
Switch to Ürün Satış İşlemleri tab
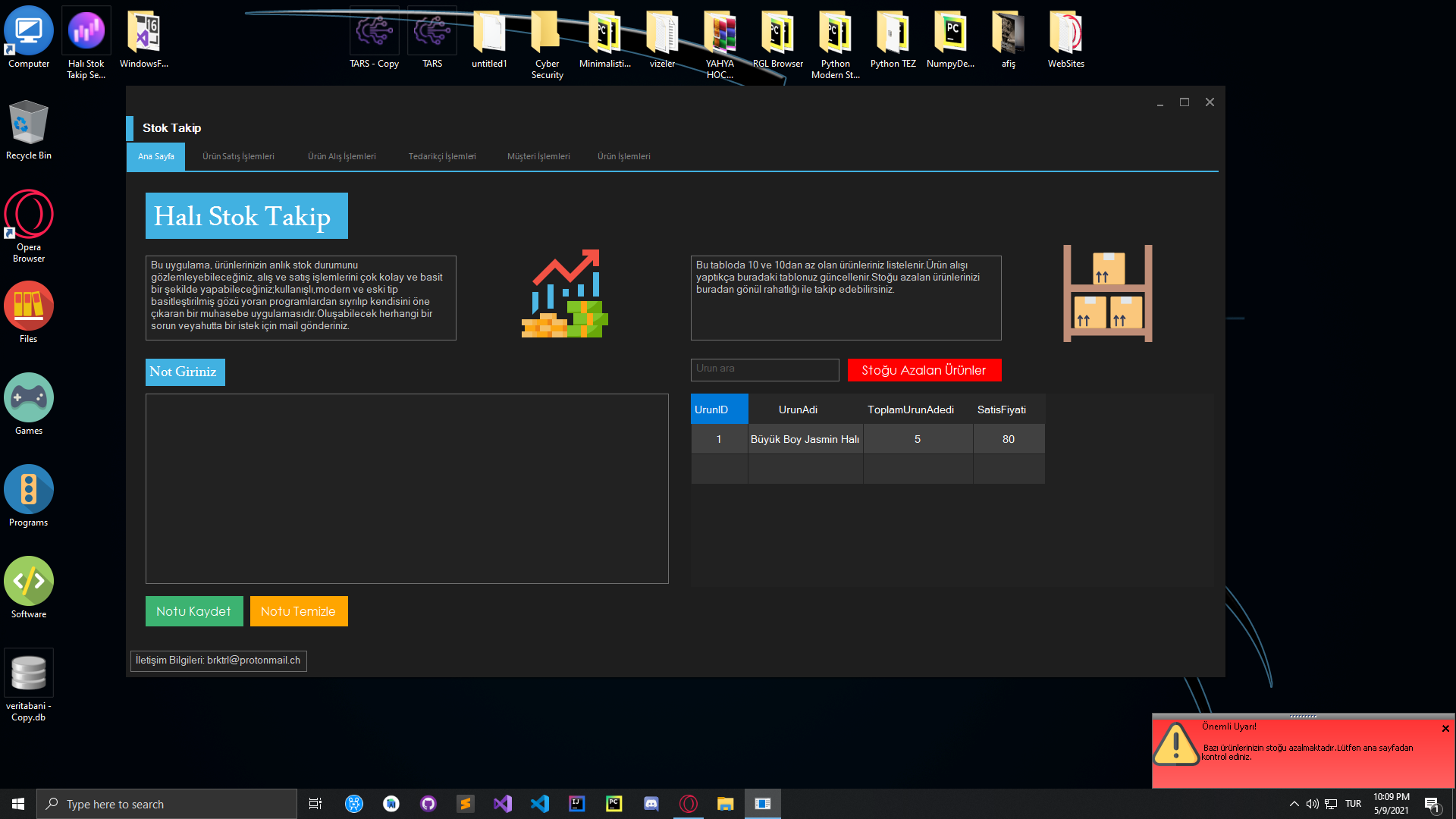pyautogui.click(x=238, y=156)
